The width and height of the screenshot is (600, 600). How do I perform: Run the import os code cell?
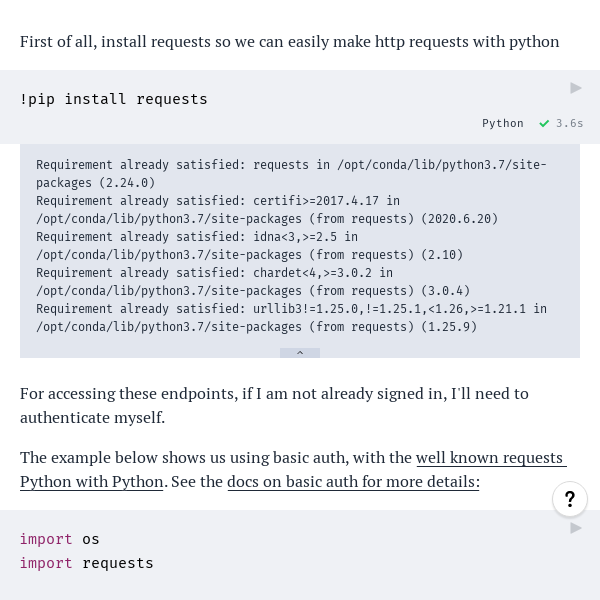pos(576,528)
